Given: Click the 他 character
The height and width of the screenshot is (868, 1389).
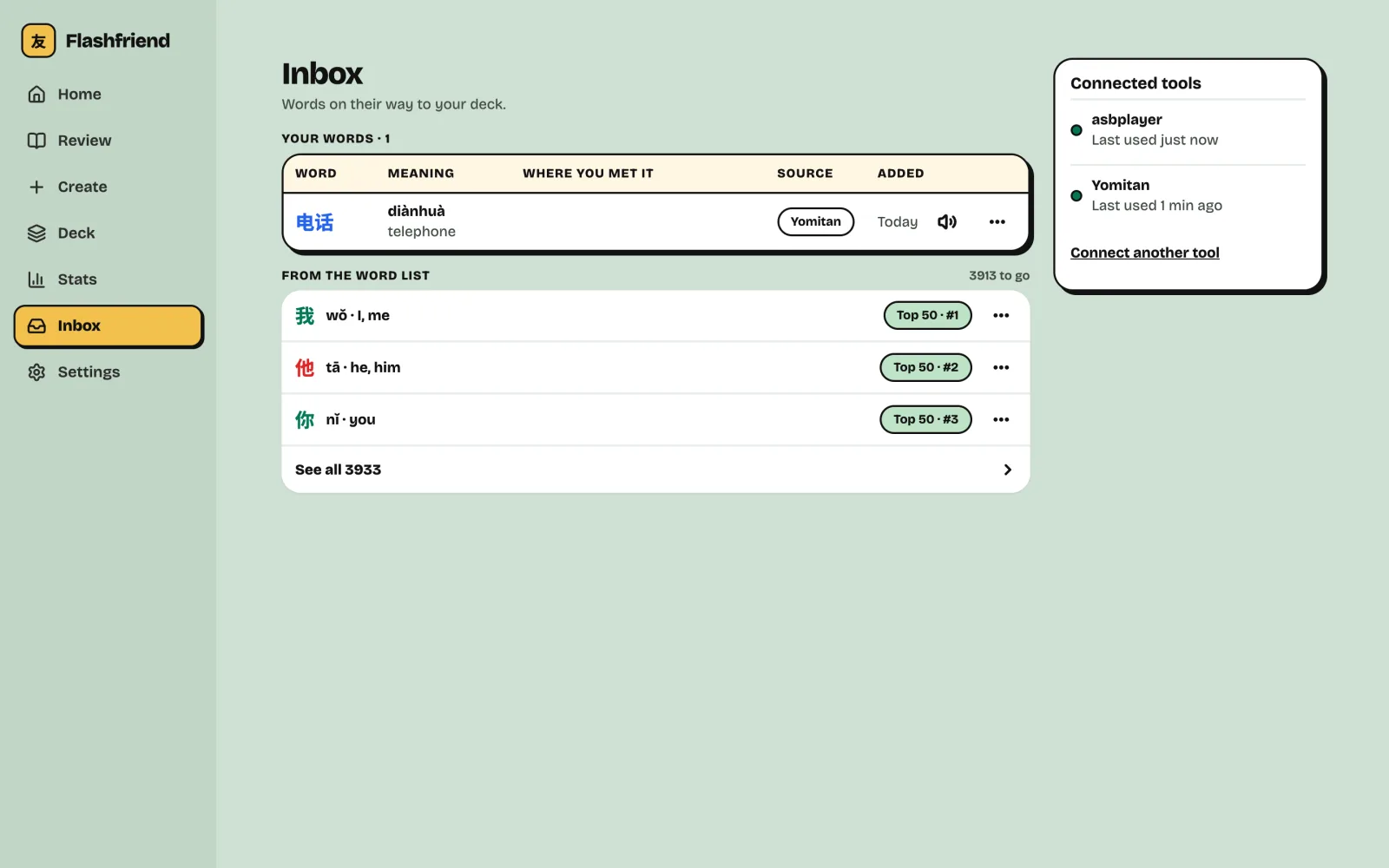Looking at the screenshot, I should point(305,368).
